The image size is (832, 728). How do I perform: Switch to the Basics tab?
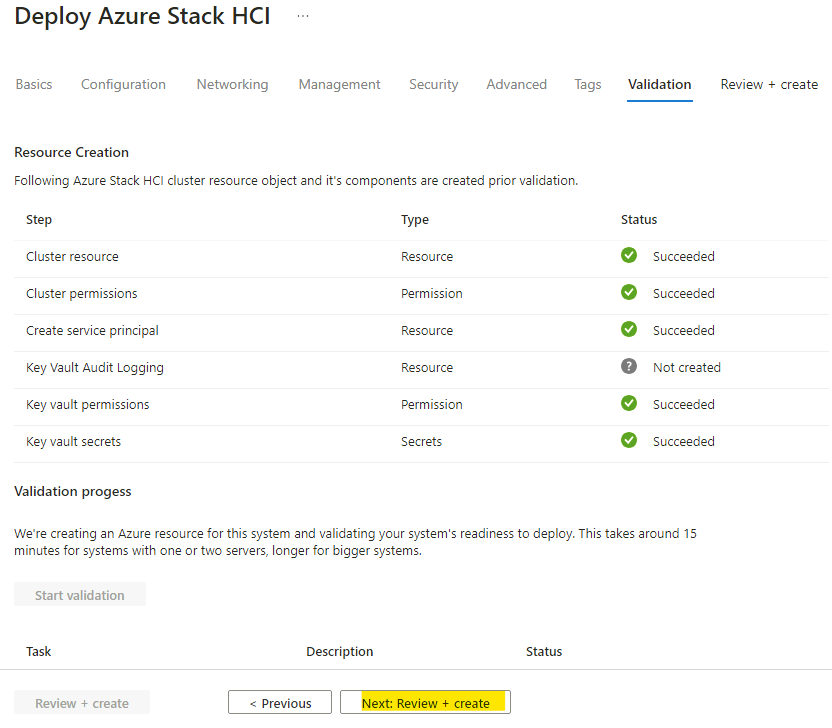pyautogui.click(x=34, y=84)
